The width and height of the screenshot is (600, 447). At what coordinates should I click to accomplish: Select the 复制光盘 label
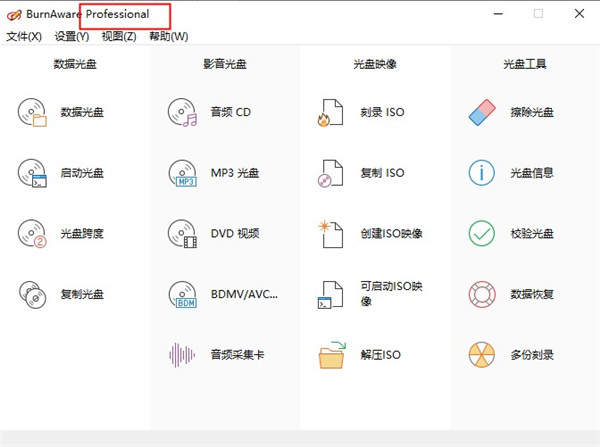pyautogui.click(x=82, y=294)
